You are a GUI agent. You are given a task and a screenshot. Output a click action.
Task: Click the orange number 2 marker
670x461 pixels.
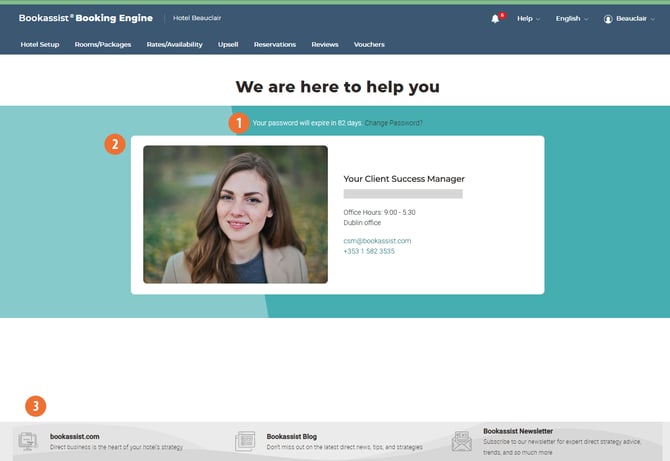(x=115, y=144)
